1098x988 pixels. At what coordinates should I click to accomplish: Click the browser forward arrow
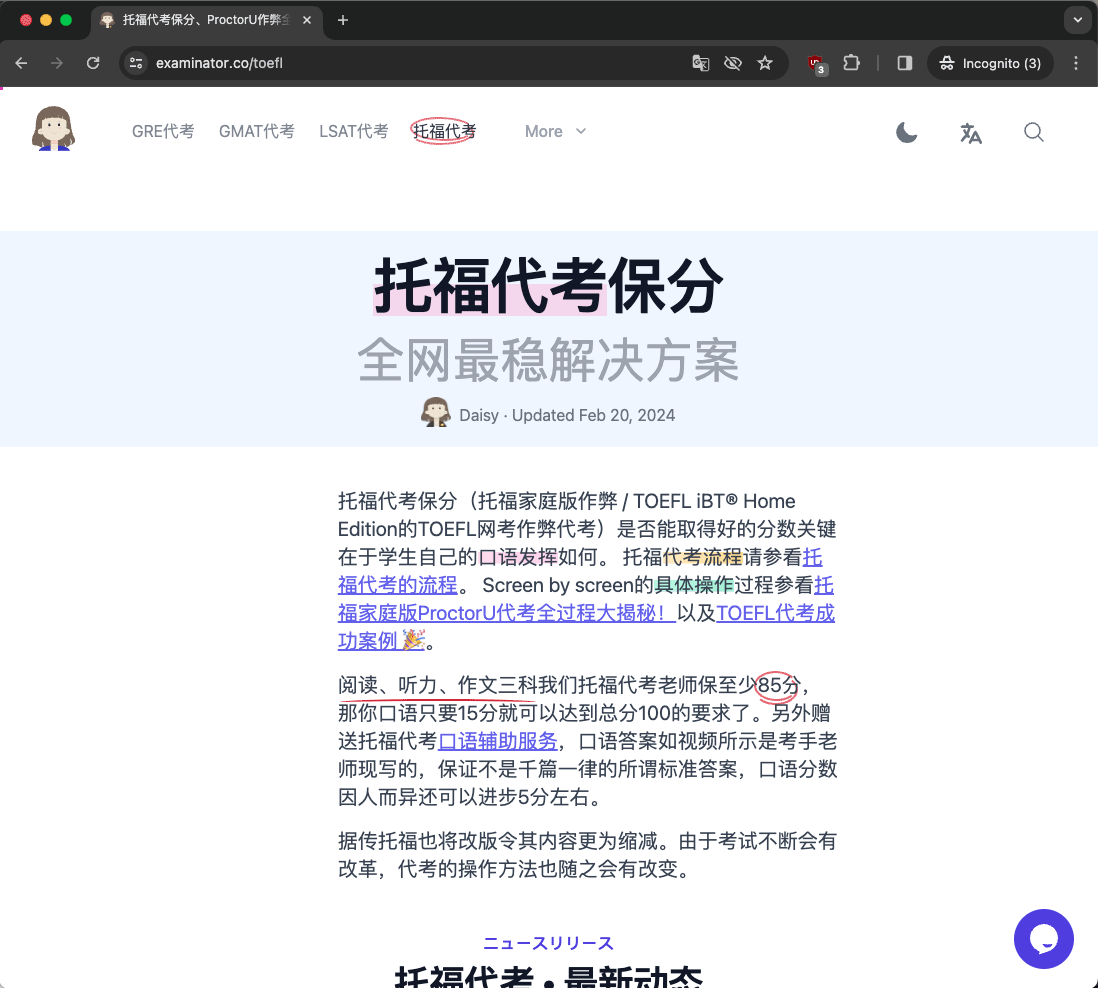tap(57, 63)
